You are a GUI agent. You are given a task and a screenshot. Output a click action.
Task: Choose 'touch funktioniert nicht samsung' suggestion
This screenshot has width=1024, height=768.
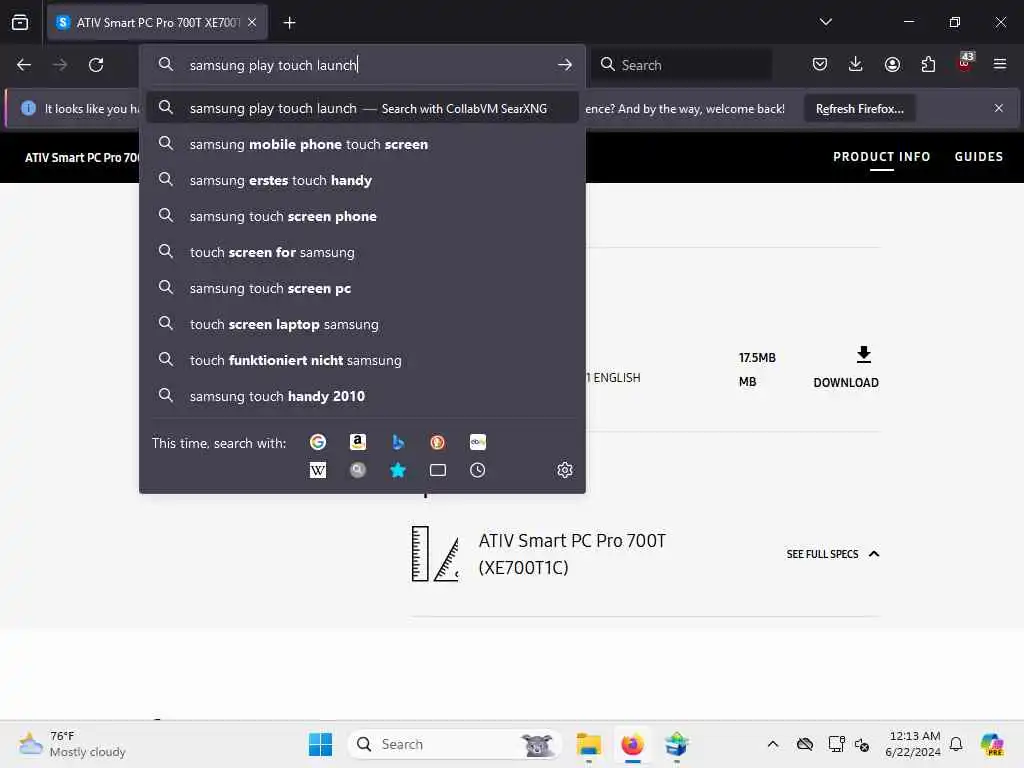(362, 360)
